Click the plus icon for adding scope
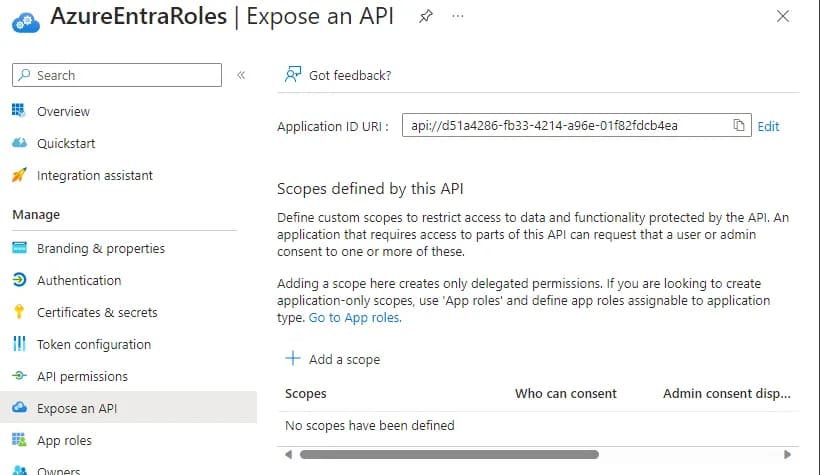 (293, 358)
